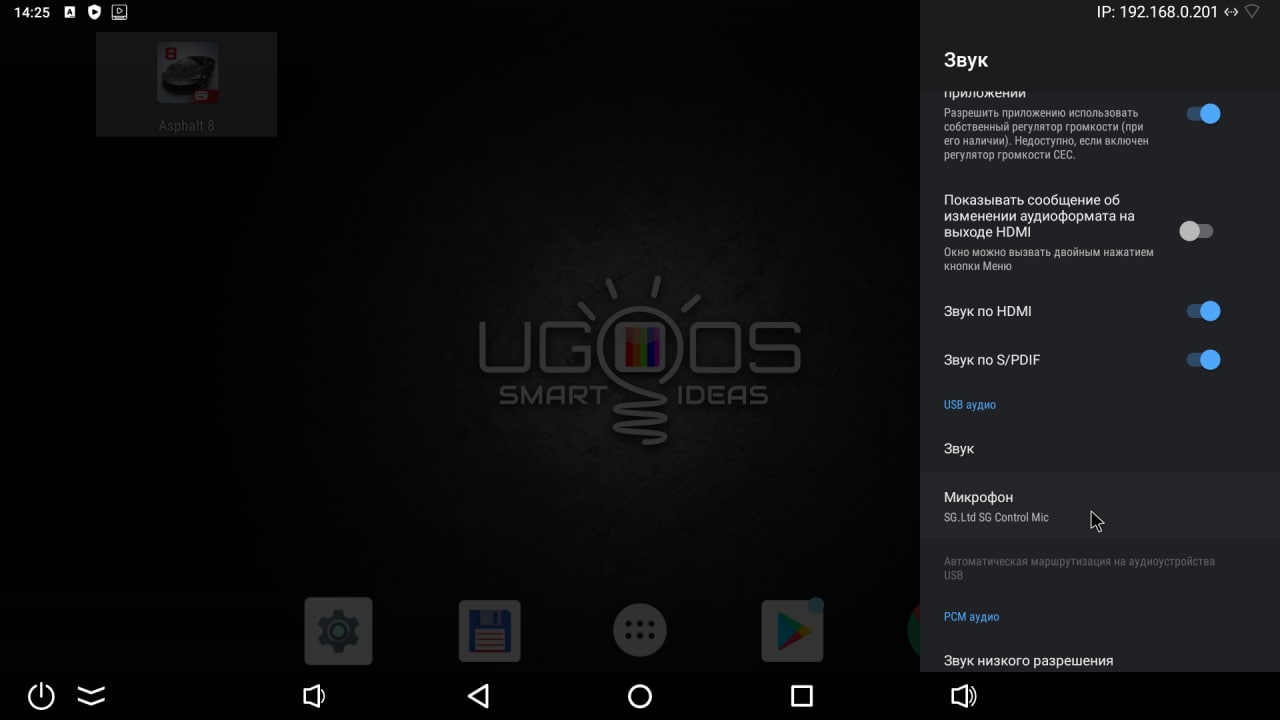1280x720 pixels.
Task: Open Recents with the square button
Action: tap(801, 696)
